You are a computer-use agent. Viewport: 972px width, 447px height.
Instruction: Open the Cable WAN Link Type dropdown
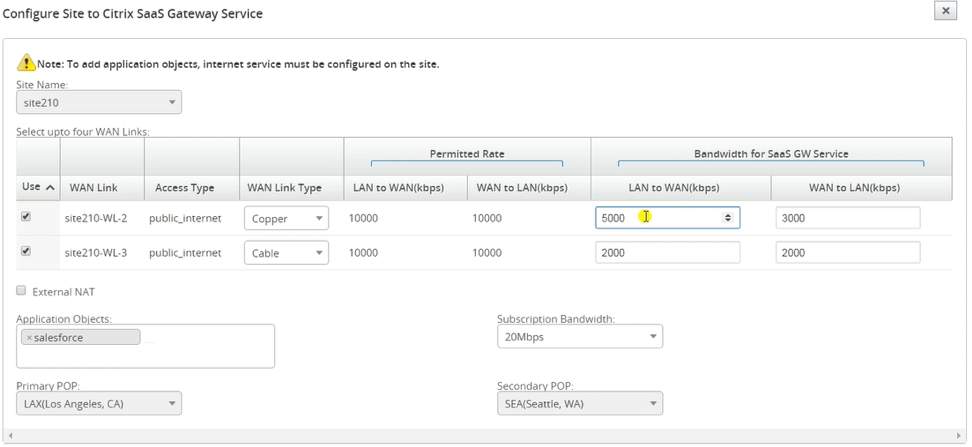286,253
